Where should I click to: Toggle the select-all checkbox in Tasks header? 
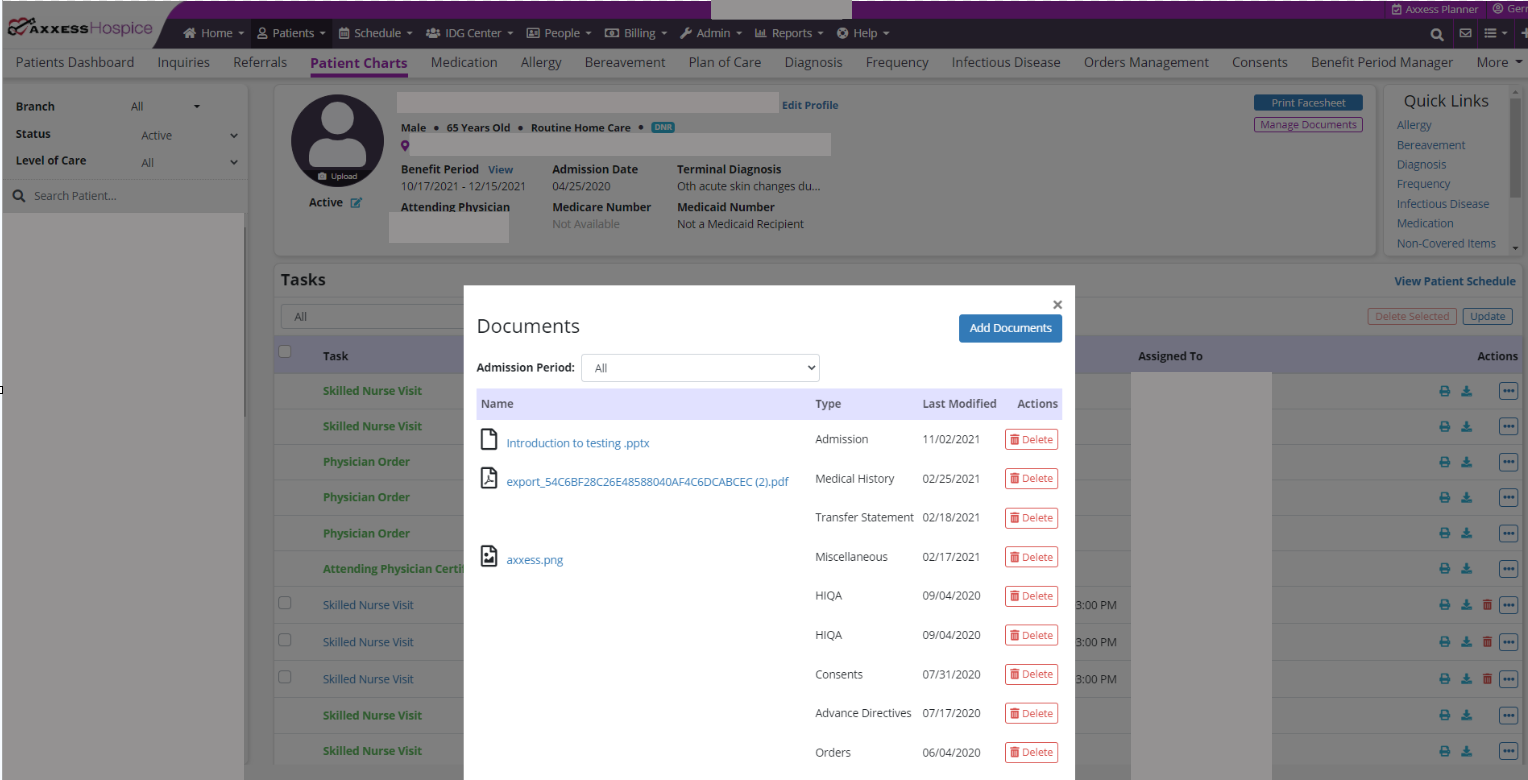[x=285, y=351]
